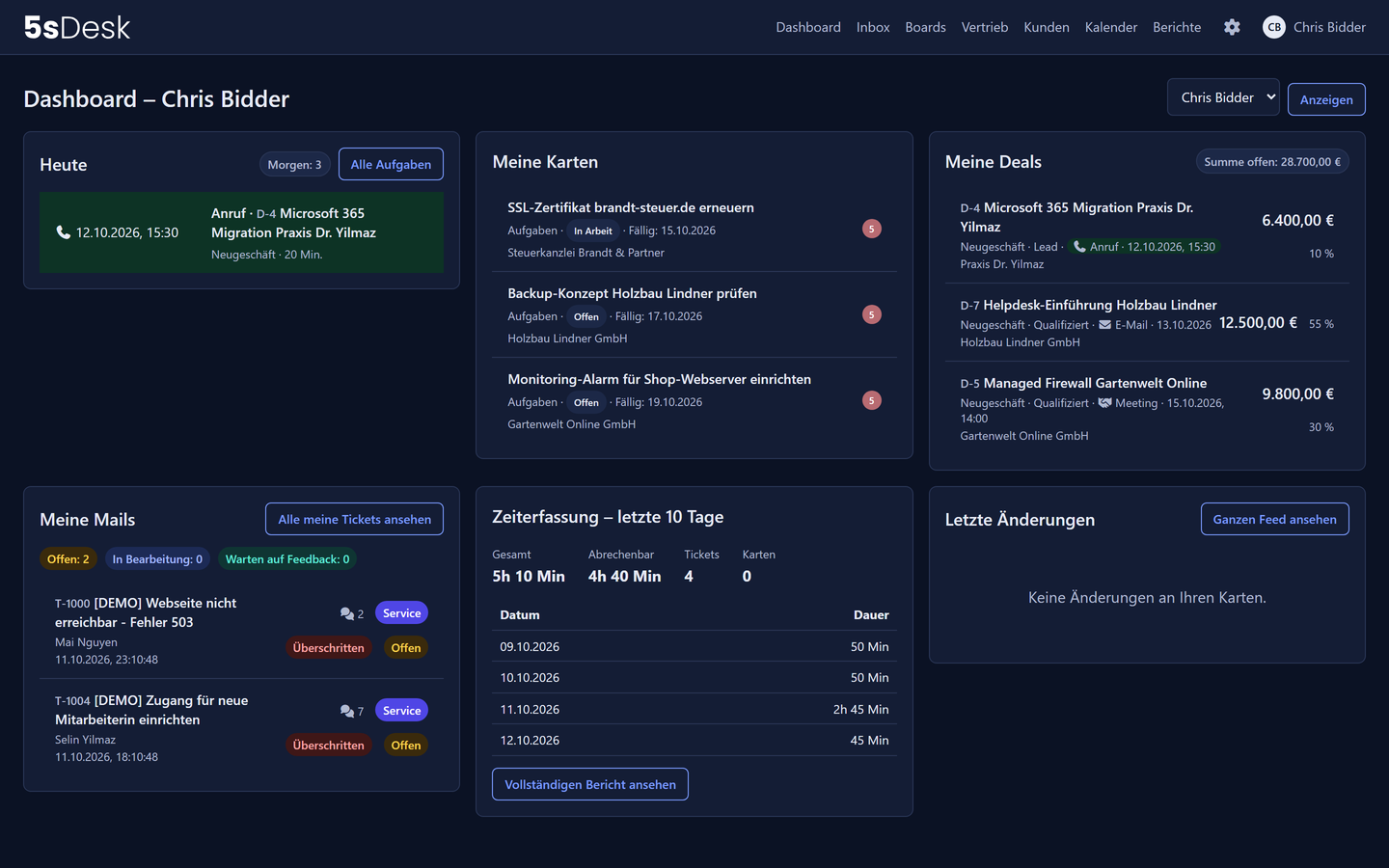
Task: Click Offen status on ticket T-1000
Action: coord(406,648)
